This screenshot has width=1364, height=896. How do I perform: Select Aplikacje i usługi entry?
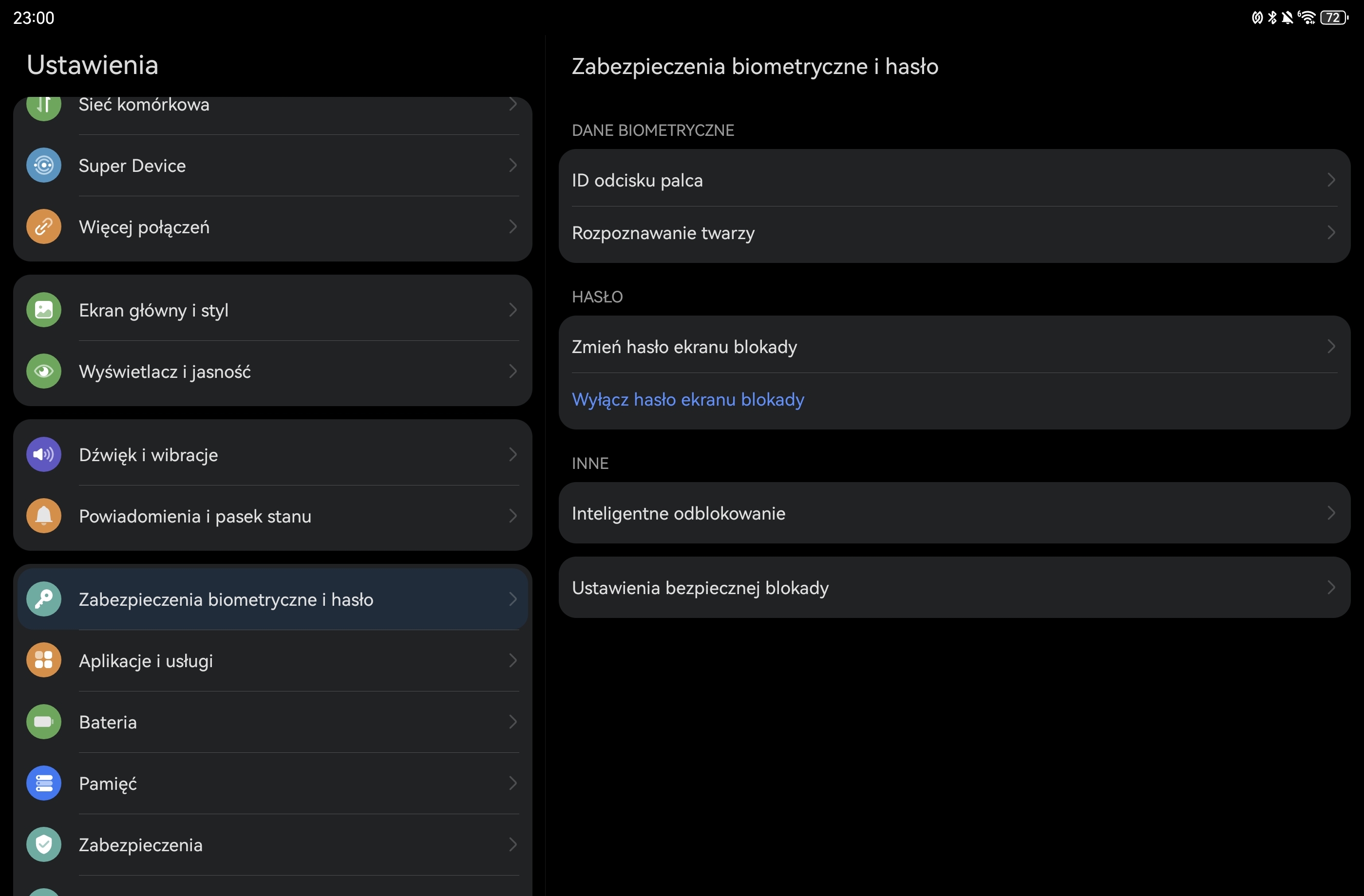(273, 660)
